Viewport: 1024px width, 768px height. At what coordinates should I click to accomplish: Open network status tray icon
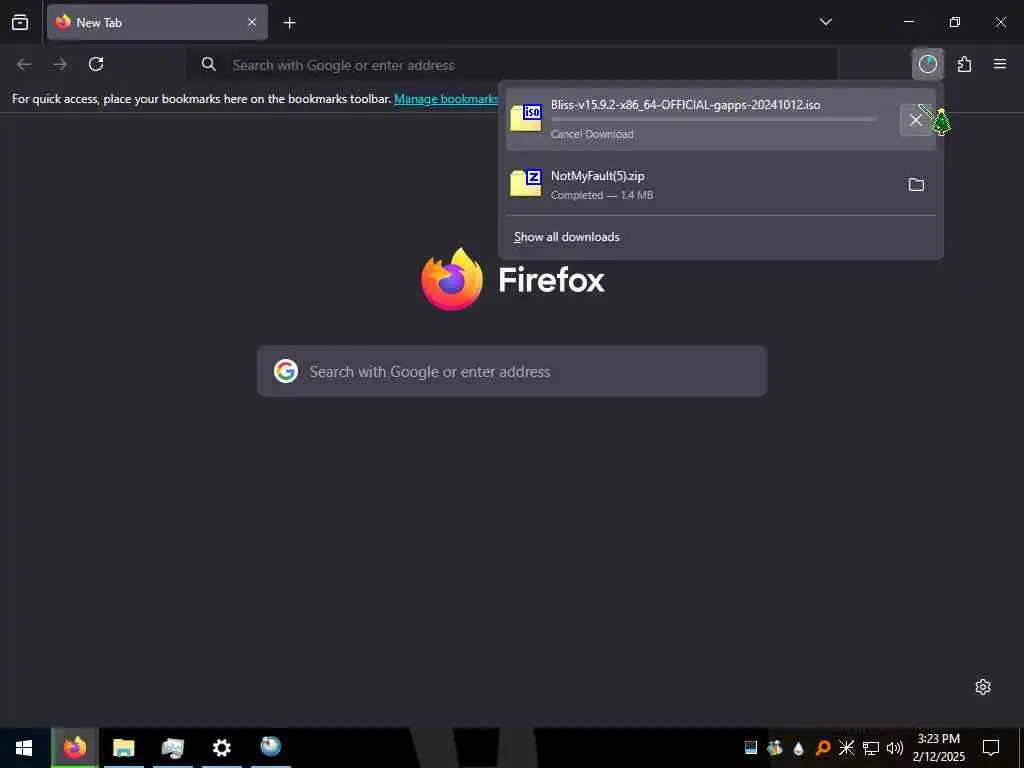tap(871, 748)
